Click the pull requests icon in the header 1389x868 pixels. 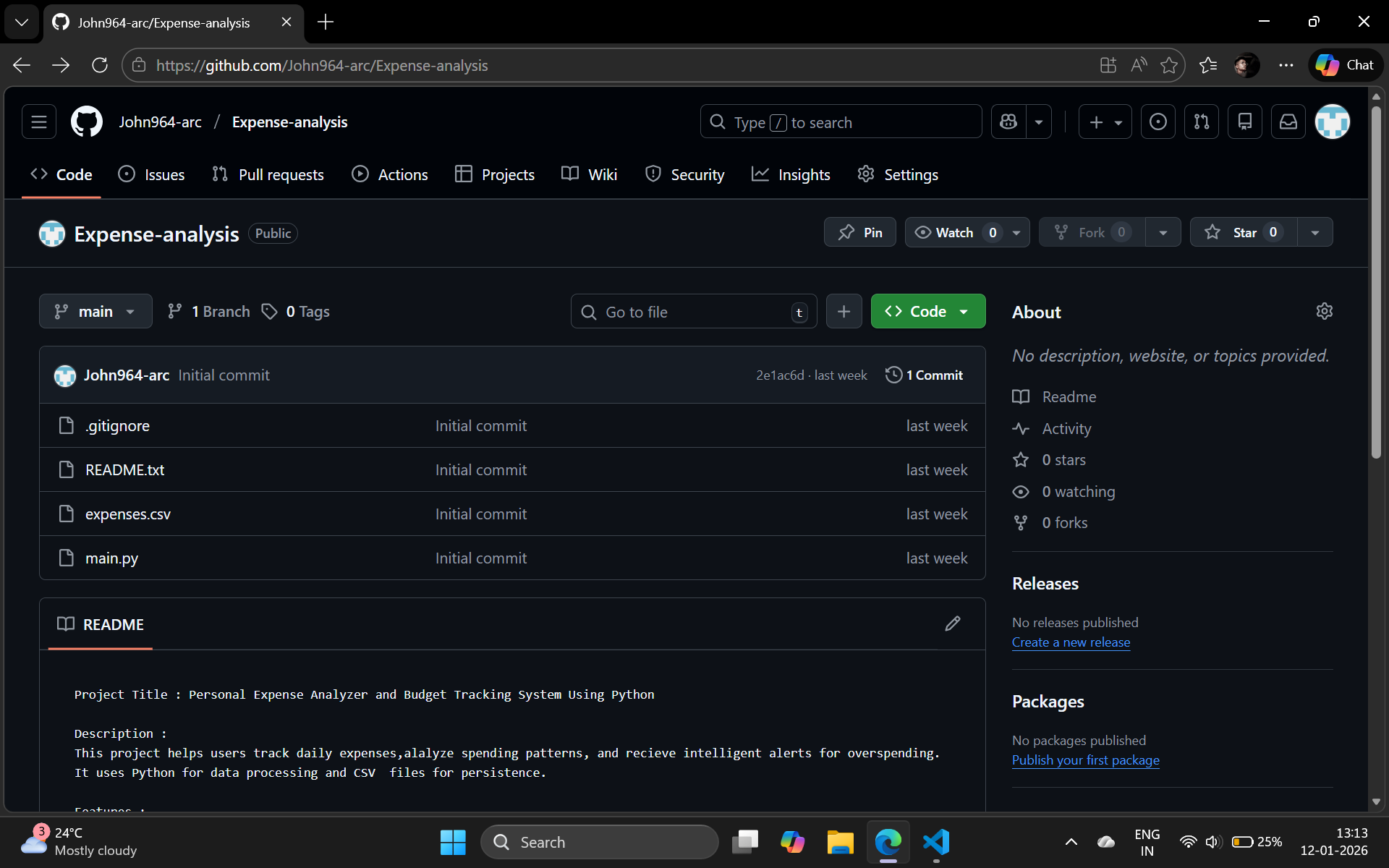[x=1202, y=122]
